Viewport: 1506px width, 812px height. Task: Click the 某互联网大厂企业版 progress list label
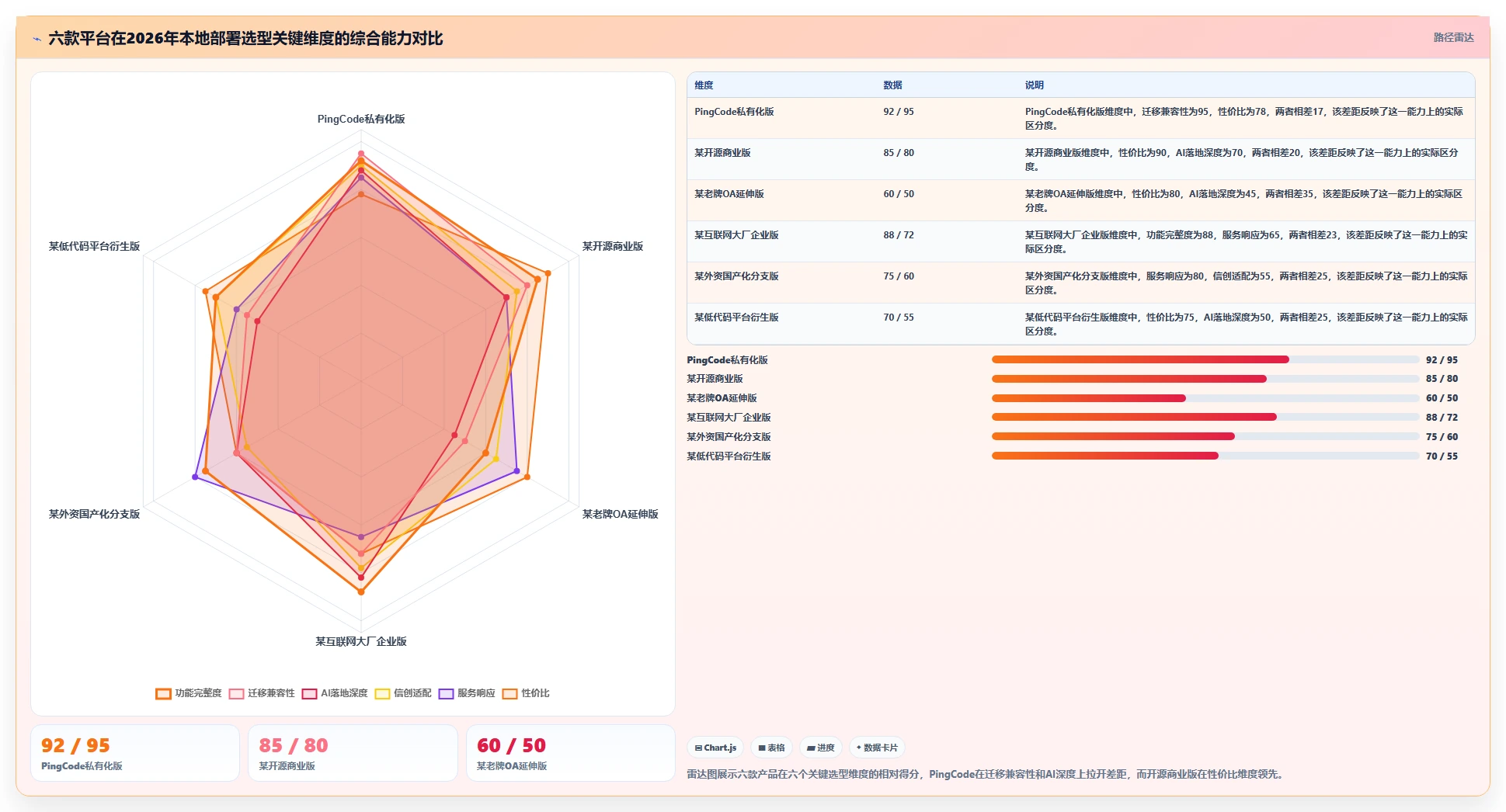tap(729, 418)
